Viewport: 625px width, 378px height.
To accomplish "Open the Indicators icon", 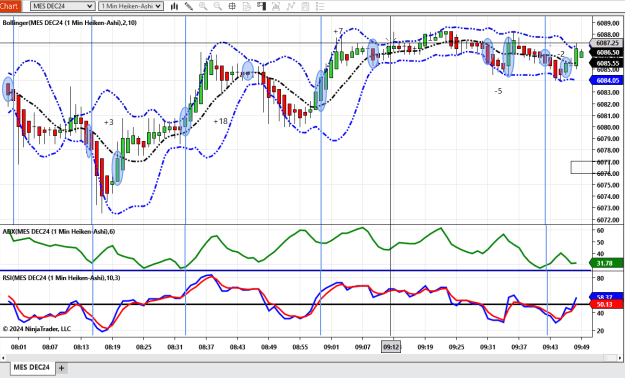I will pyautogui.click(x=276, y=6).
